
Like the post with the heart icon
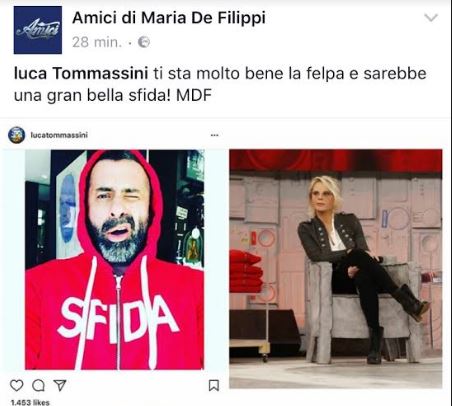pyautogui.click(x=16, y=385)
